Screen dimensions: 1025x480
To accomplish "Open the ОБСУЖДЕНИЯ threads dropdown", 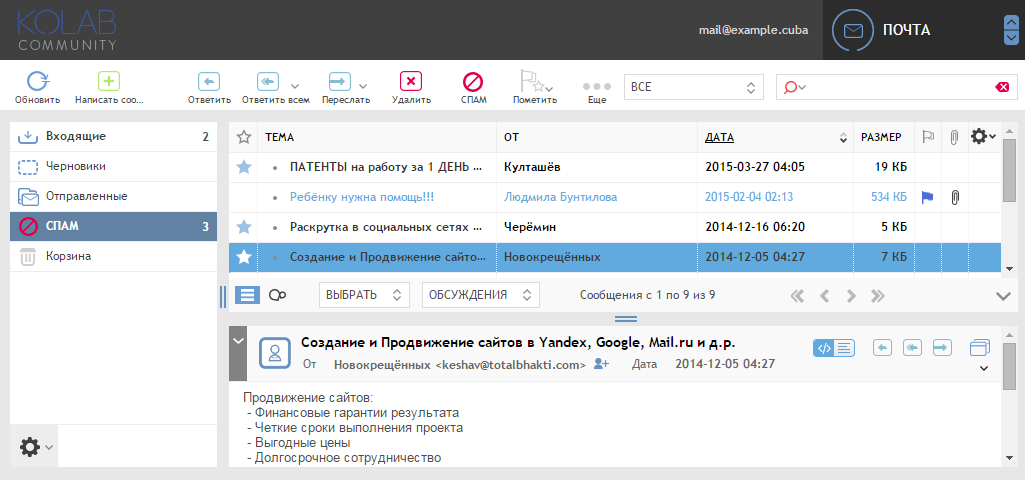I will [480, 295].
